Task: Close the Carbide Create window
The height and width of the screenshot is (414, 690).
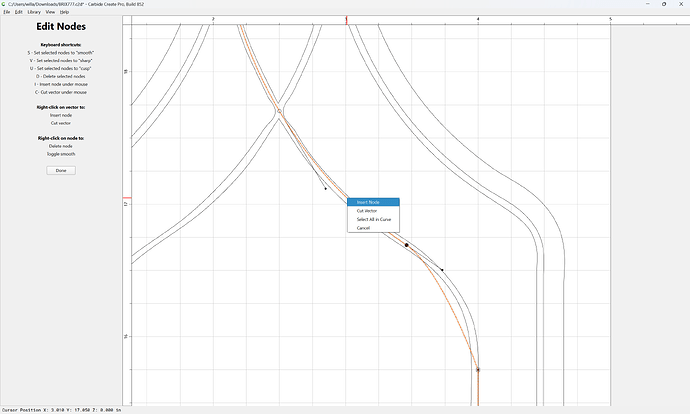Action: 681,4
